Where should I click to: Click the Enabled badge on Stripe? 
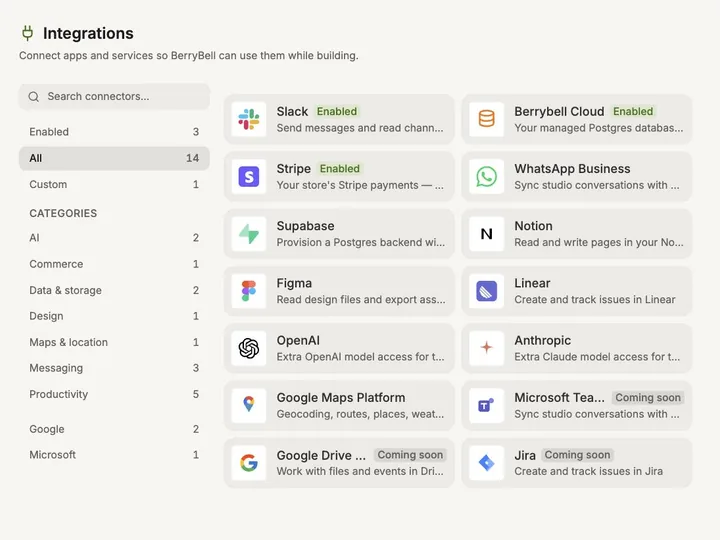click(x=340, y=169)
